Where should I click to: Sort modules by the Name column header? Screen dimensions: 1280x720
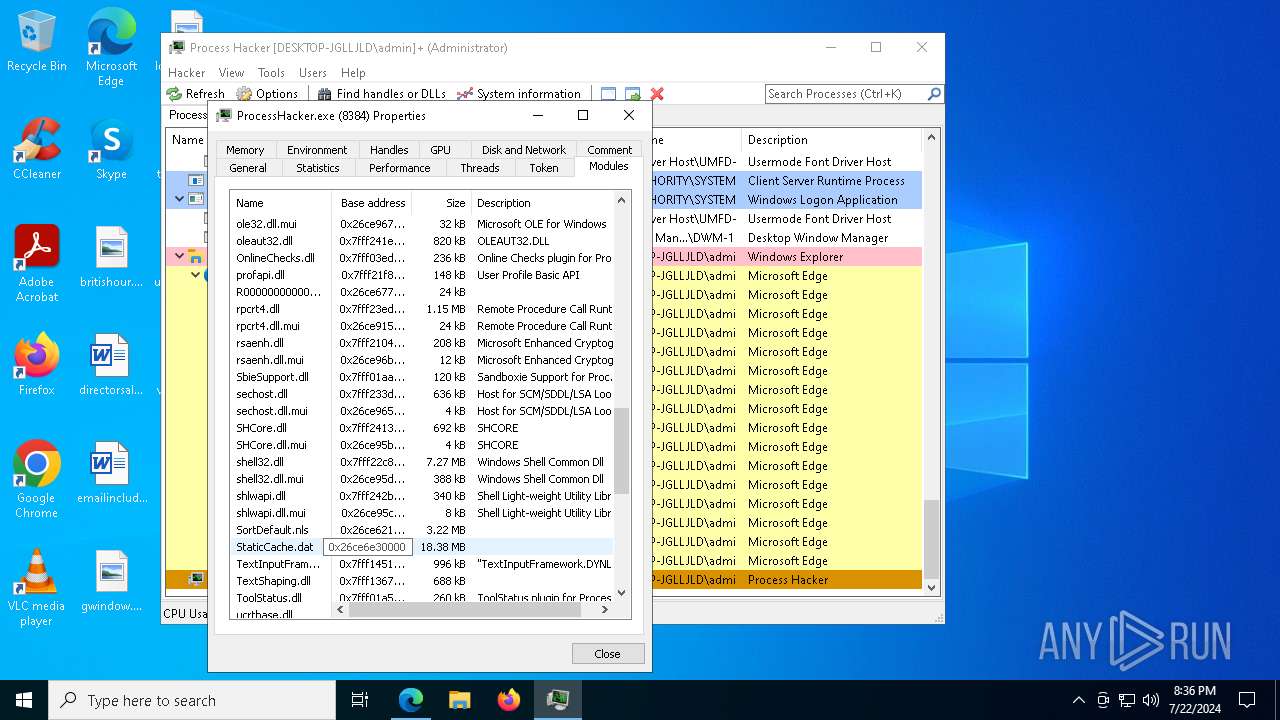tap(281, 203)
